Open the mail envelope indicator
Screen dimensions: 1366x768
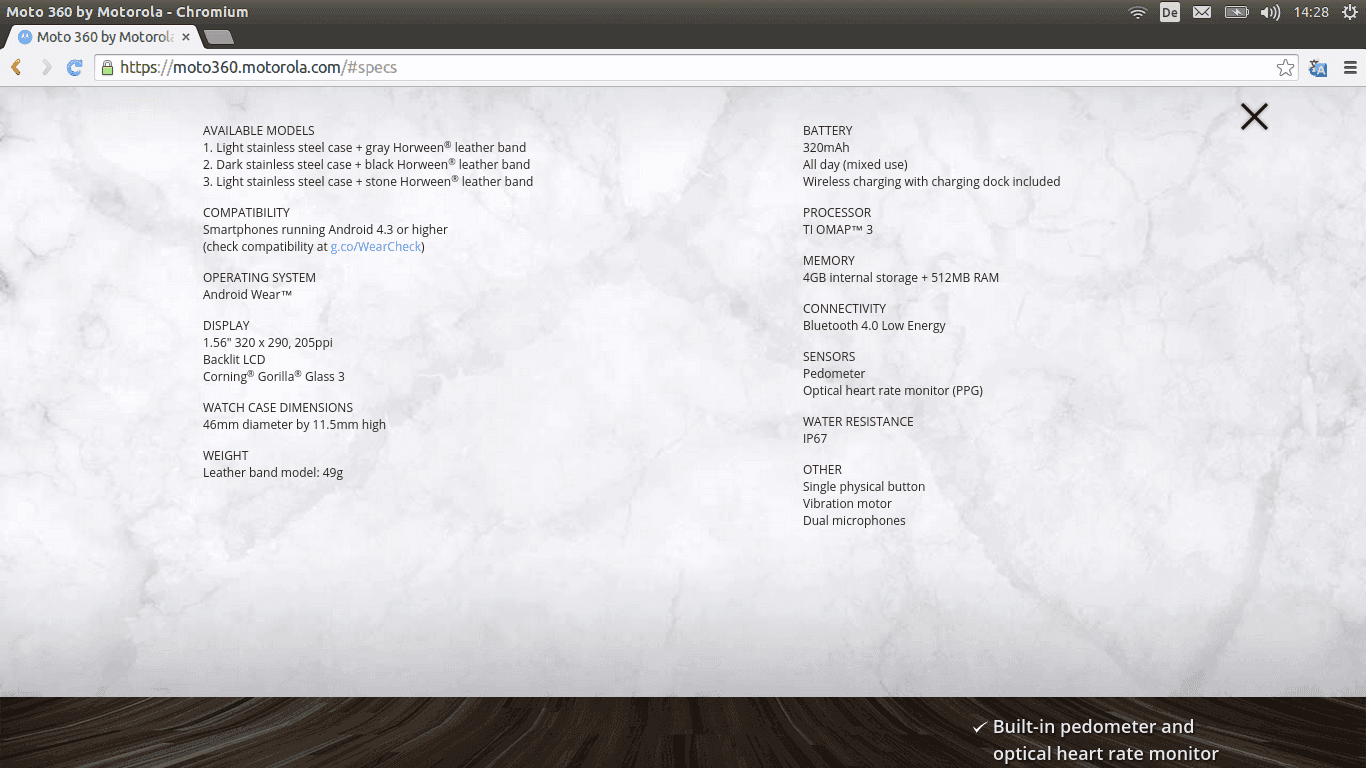click(x=1202, y=12)
